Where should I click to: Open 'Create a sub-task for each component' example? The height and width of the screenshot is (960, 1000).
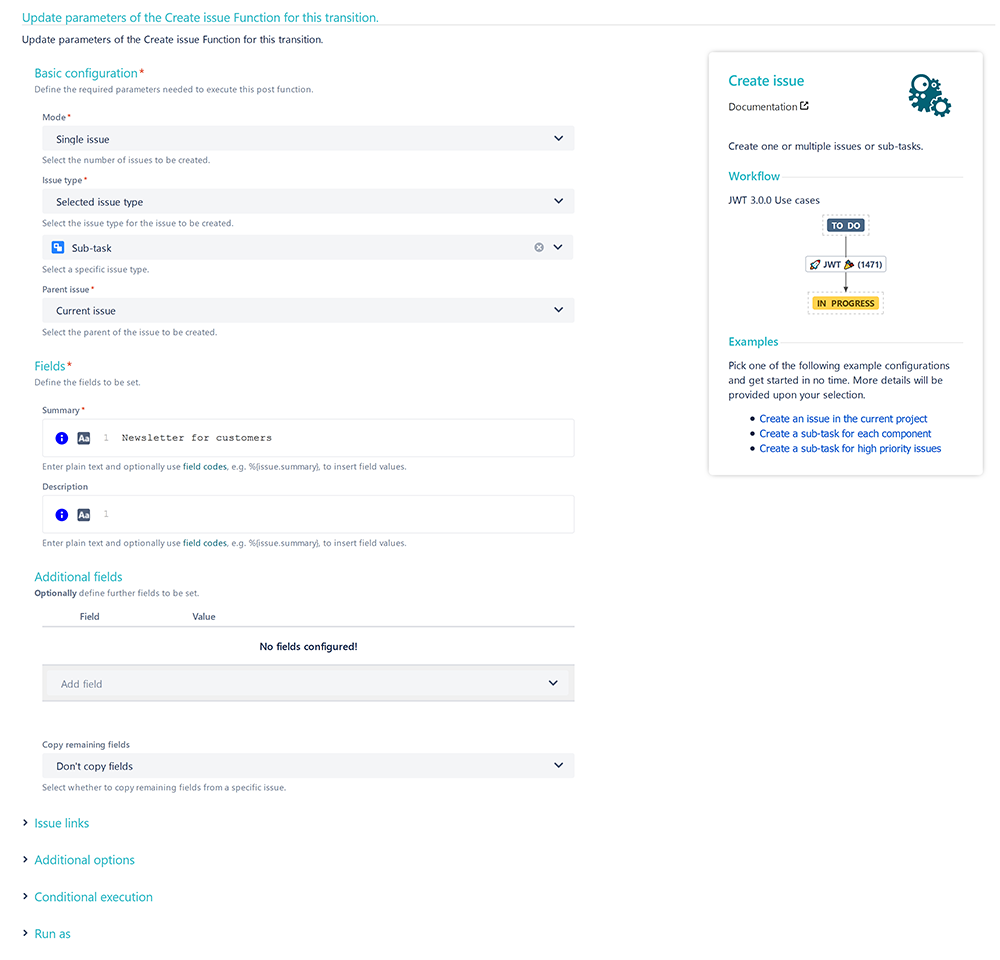845,434
